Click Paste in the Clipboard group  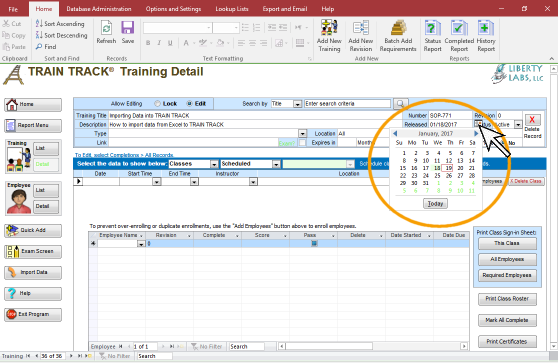pyautogui.click(x=14, y=47)
